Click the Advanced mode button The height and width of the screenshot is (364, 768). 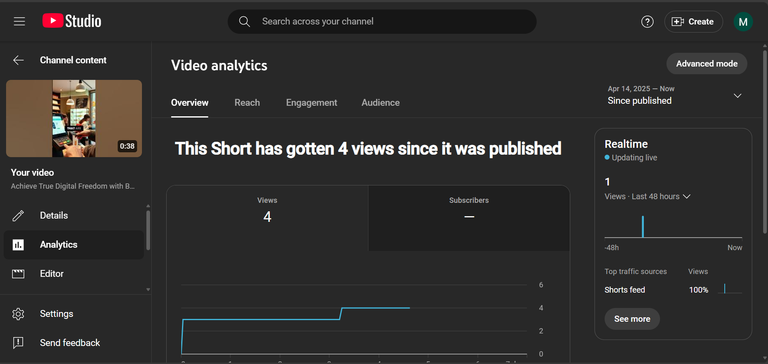[706, 64]
